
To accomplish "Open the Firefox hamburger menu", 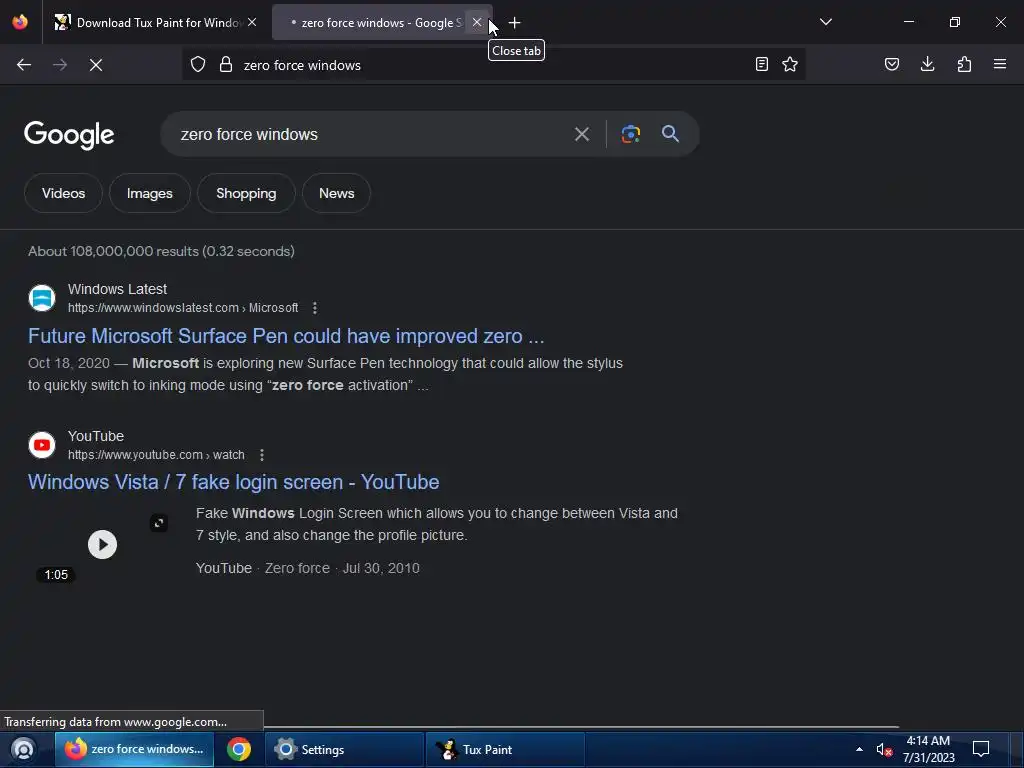I will pos(1000,64).
